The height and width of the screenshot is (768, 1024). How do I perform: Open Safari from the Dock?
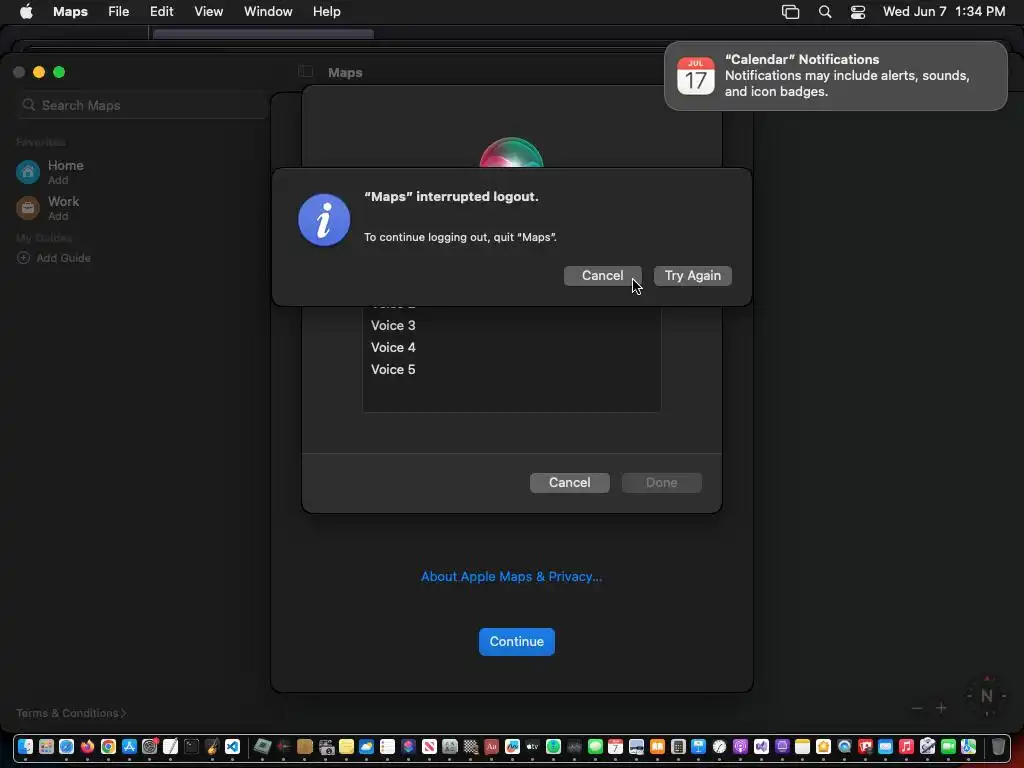[67, 746]
